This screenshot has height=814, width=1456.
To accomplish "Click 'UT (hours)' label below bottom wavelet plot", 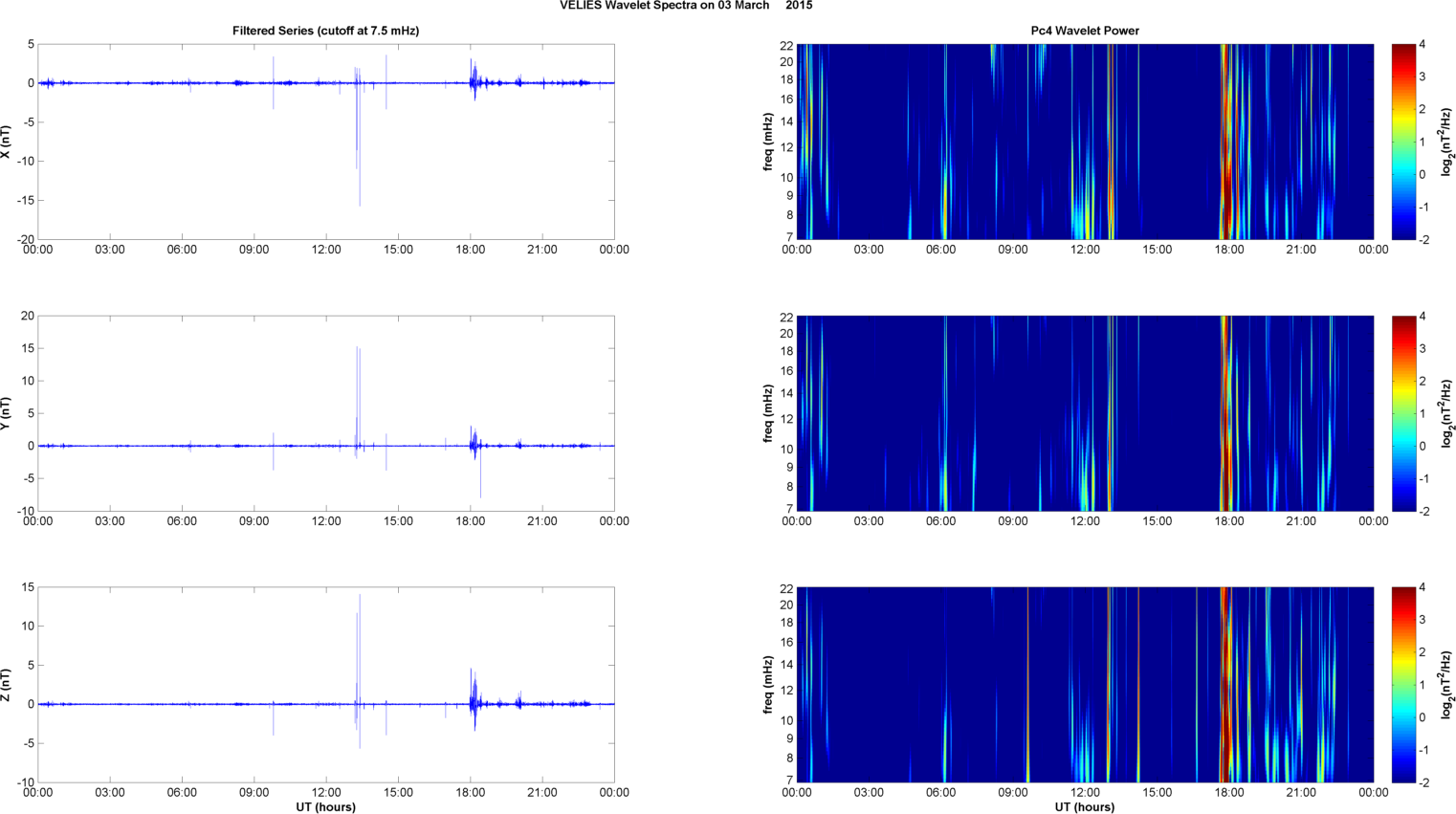I will click(1084, 806).
